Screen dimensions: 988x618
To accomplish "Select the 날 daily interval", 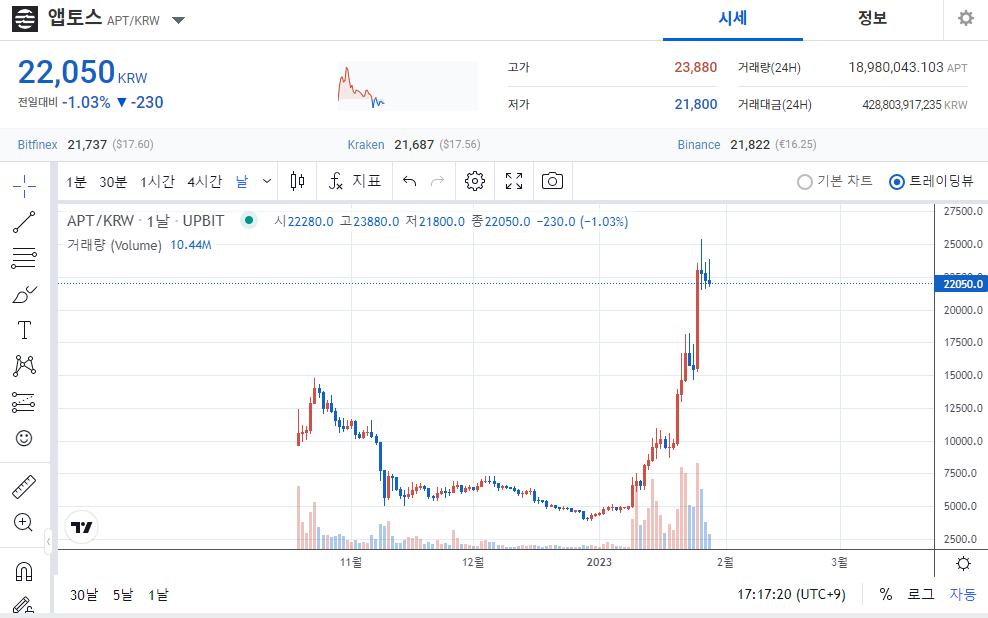I will point(242,182).
